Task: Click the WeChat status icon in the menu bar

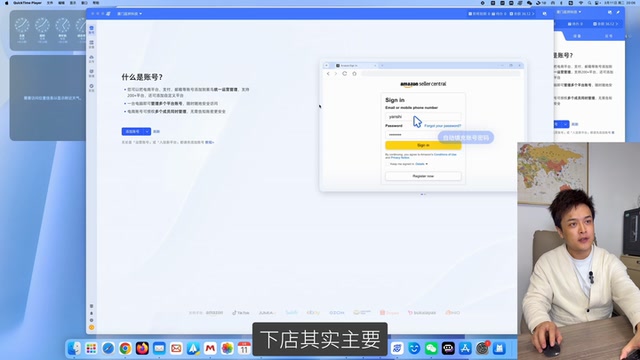Action: pyautogui.click(x=529, y=3)
